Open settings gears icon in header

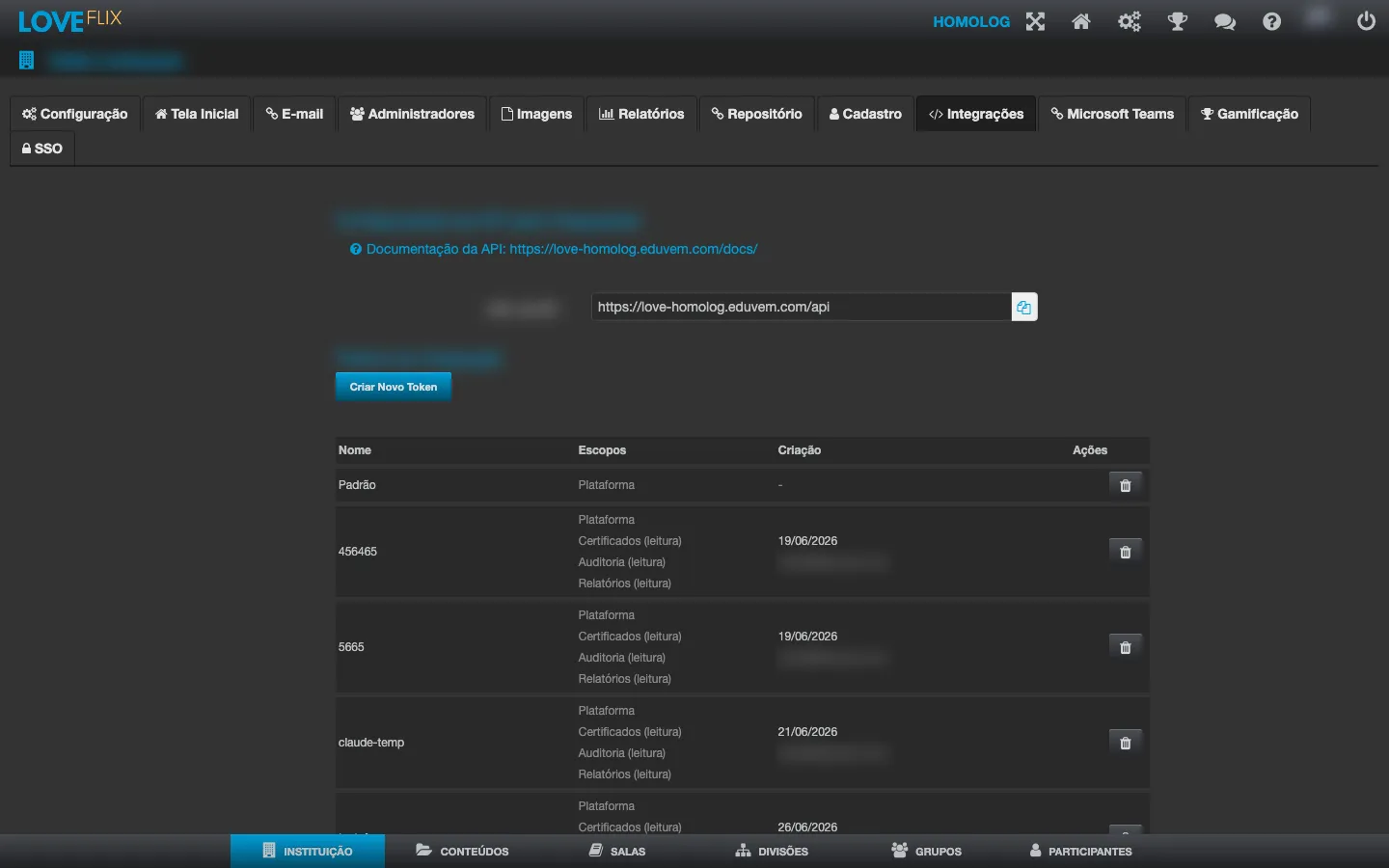(1130, 21)
